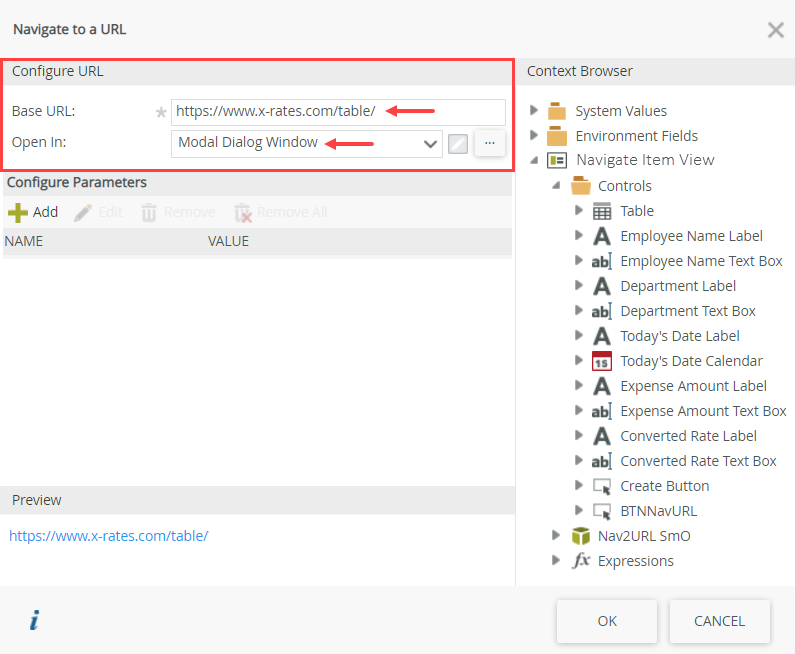The image size is (795, 654).
Task: Expand the Table control node
Action: click(579, 210)
